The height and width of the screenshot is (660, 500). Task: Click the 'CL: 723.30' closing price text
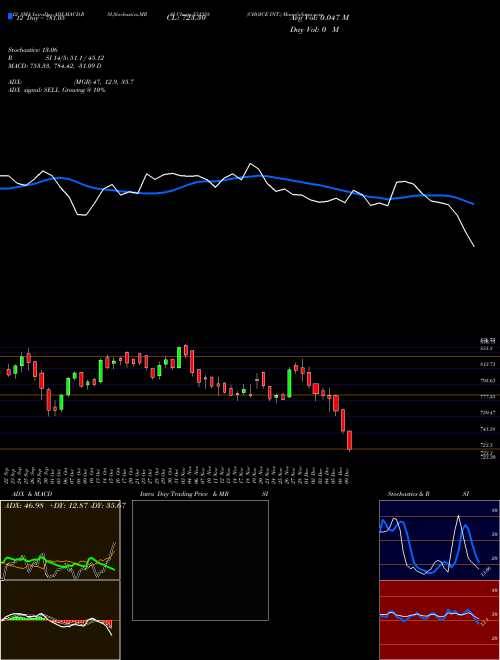[186, 18]
